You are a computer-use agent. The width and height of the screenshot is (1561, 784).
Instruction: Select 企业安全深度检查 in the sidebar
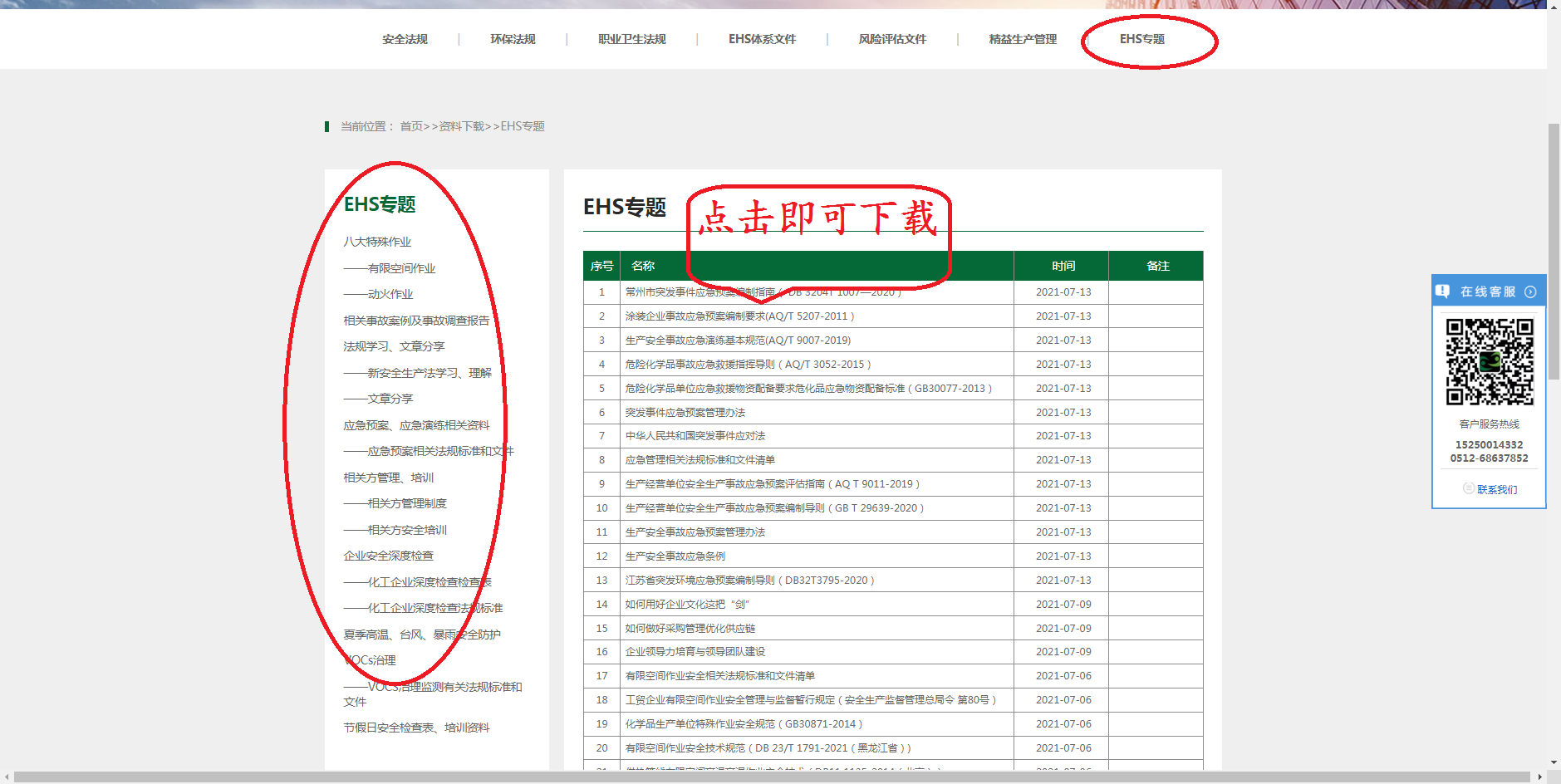coord(388,556)
